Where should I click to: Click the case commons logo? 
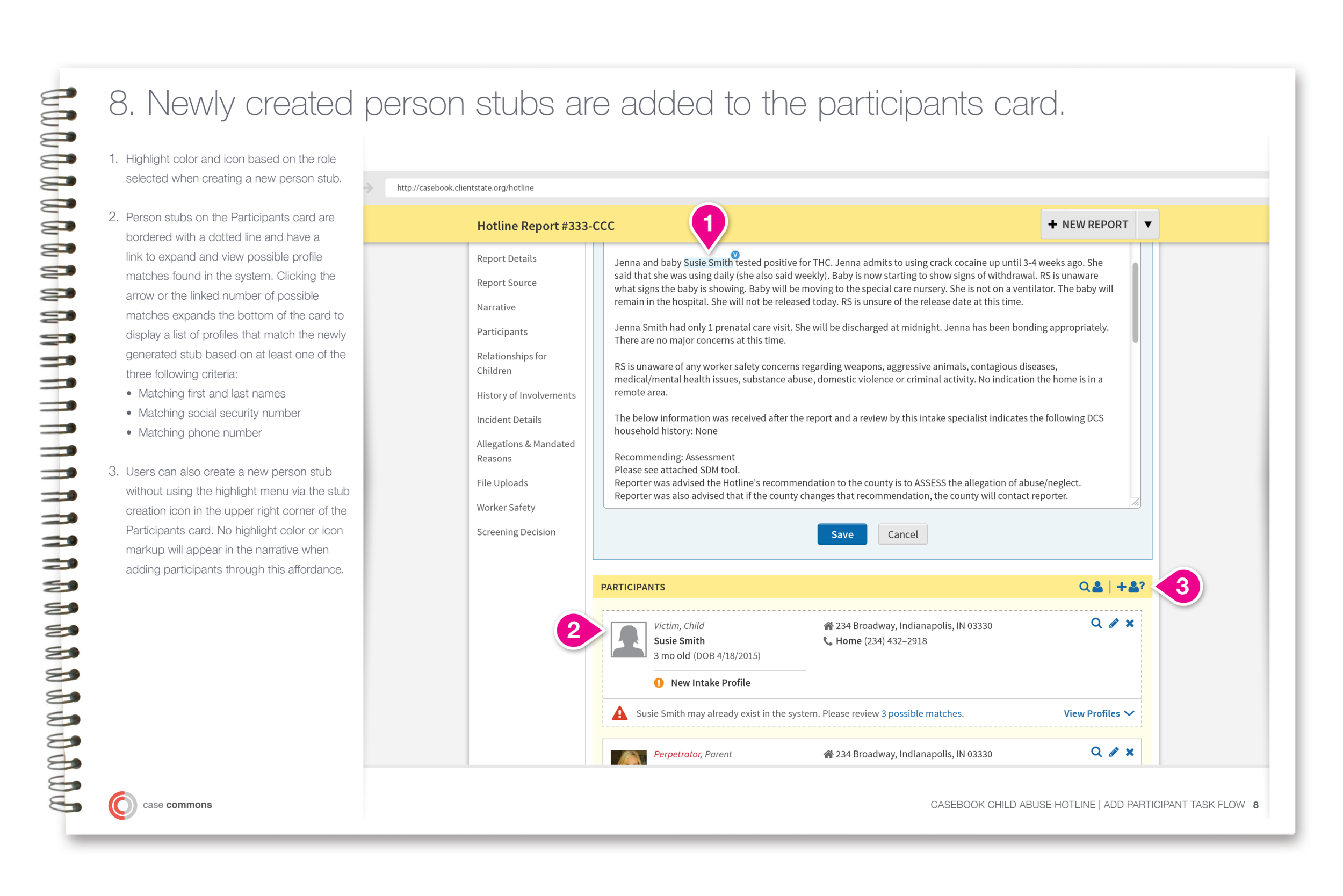160,805
